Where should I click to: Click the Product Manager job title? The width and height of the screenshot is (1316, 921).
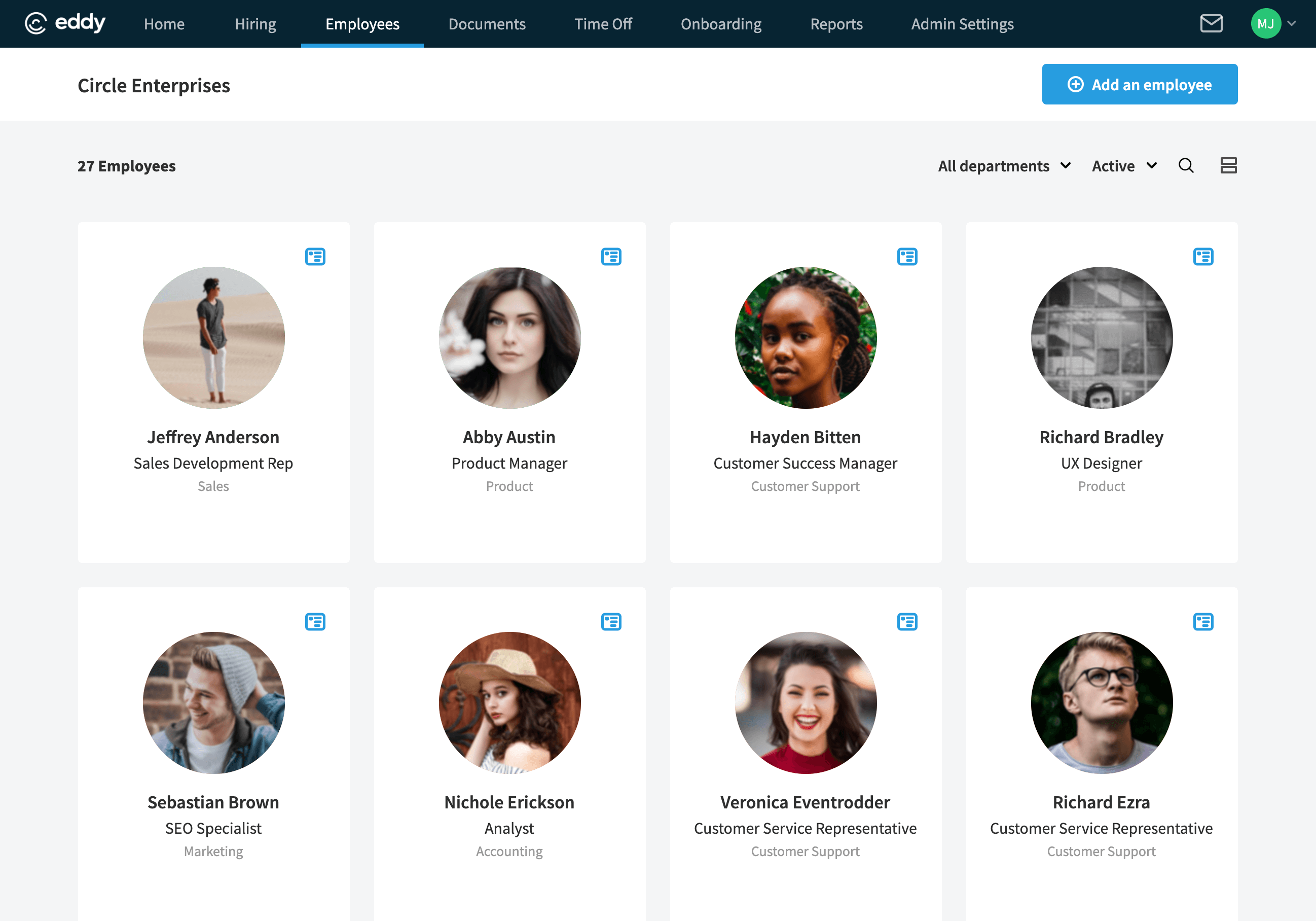pos(509,463)
